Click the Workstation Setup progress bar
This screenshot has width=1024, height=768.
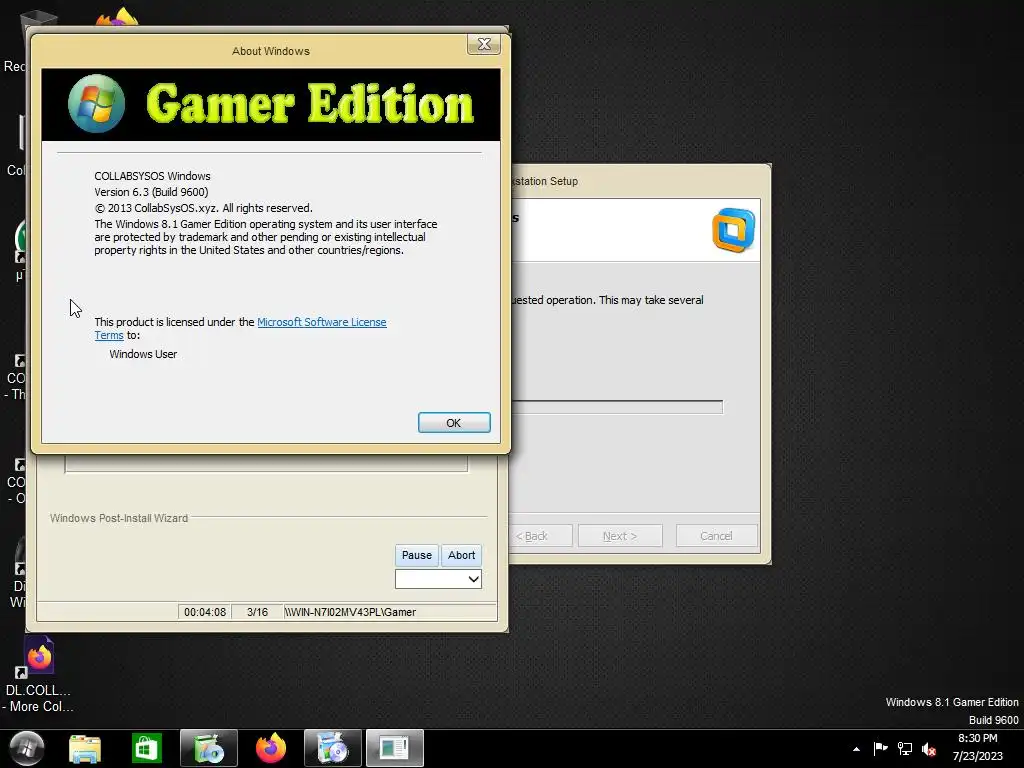(616, 407)
